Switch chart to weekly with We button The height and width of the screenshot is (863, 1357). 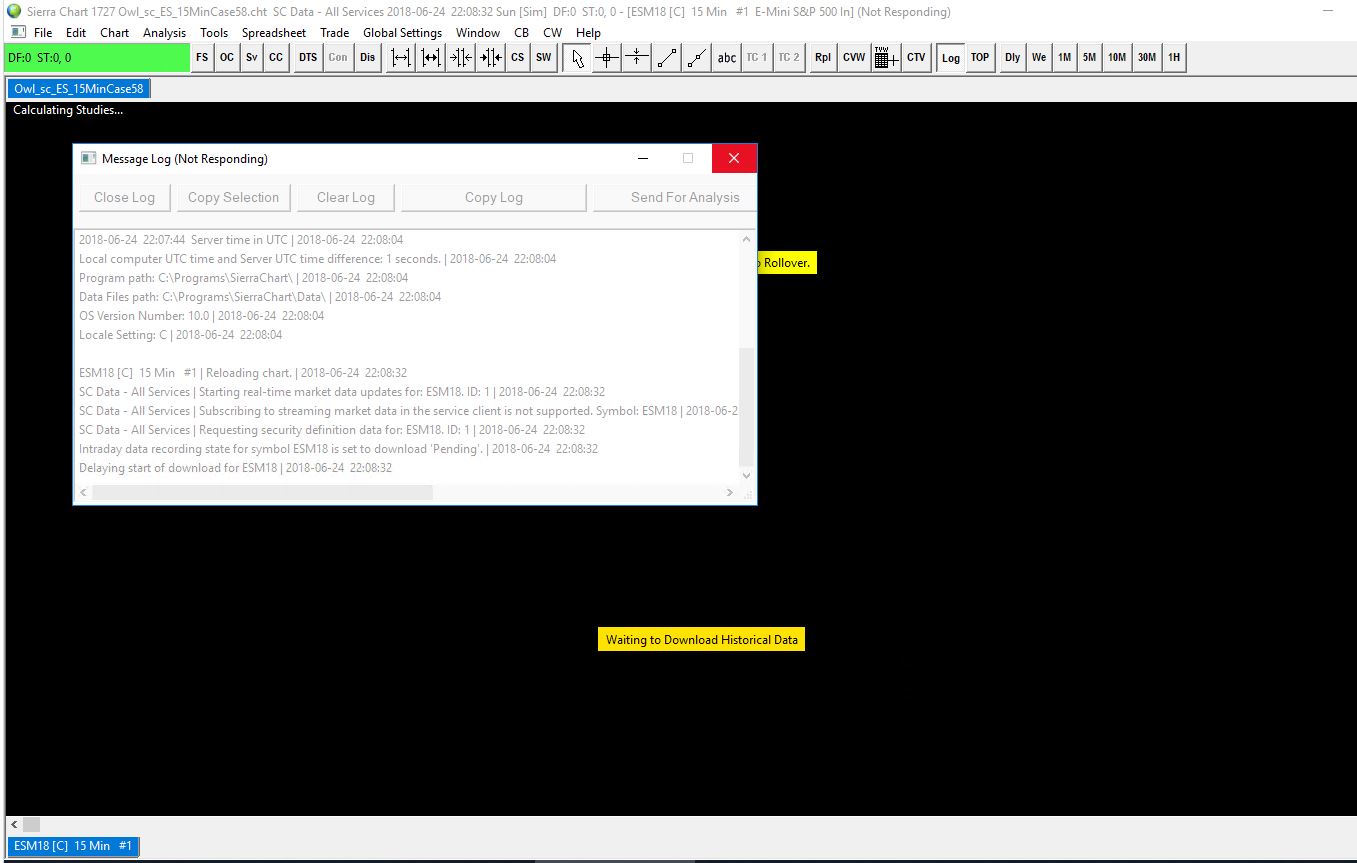(1039, 58)
